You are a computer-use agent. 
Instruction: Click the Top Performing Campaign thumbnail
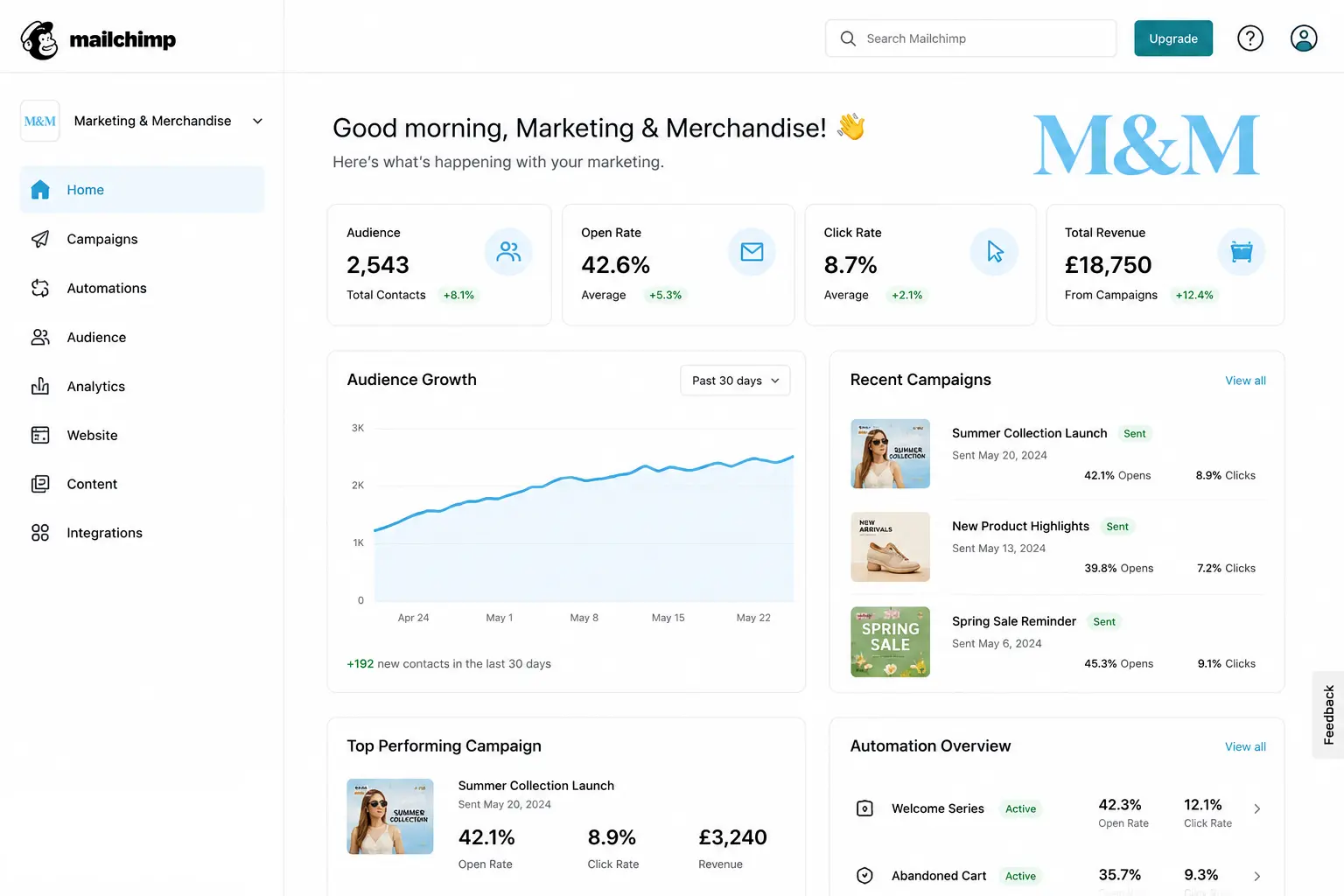(x=390, y=816)
